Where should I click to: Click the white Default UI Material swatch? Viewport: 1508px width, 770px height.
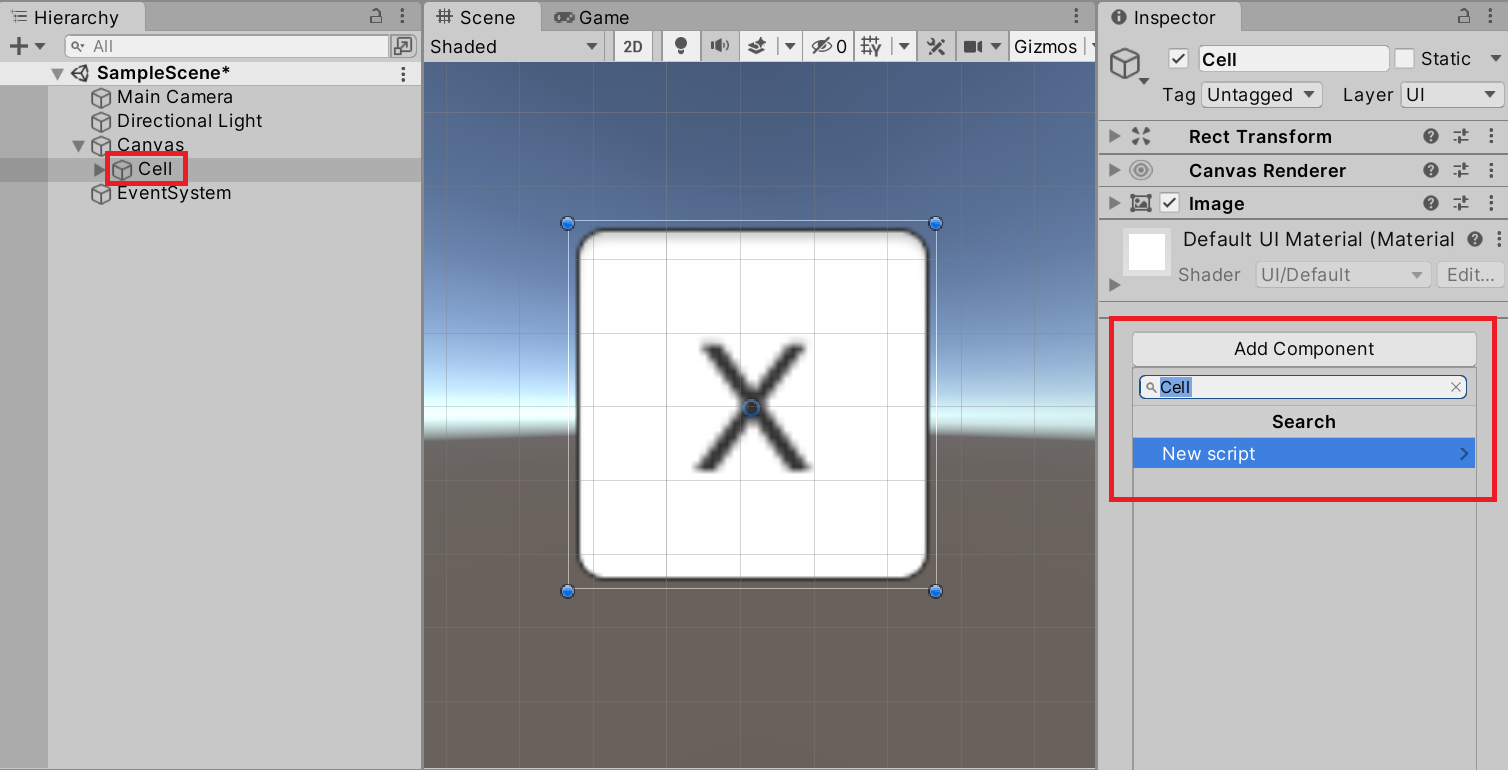pos(1147,252)
